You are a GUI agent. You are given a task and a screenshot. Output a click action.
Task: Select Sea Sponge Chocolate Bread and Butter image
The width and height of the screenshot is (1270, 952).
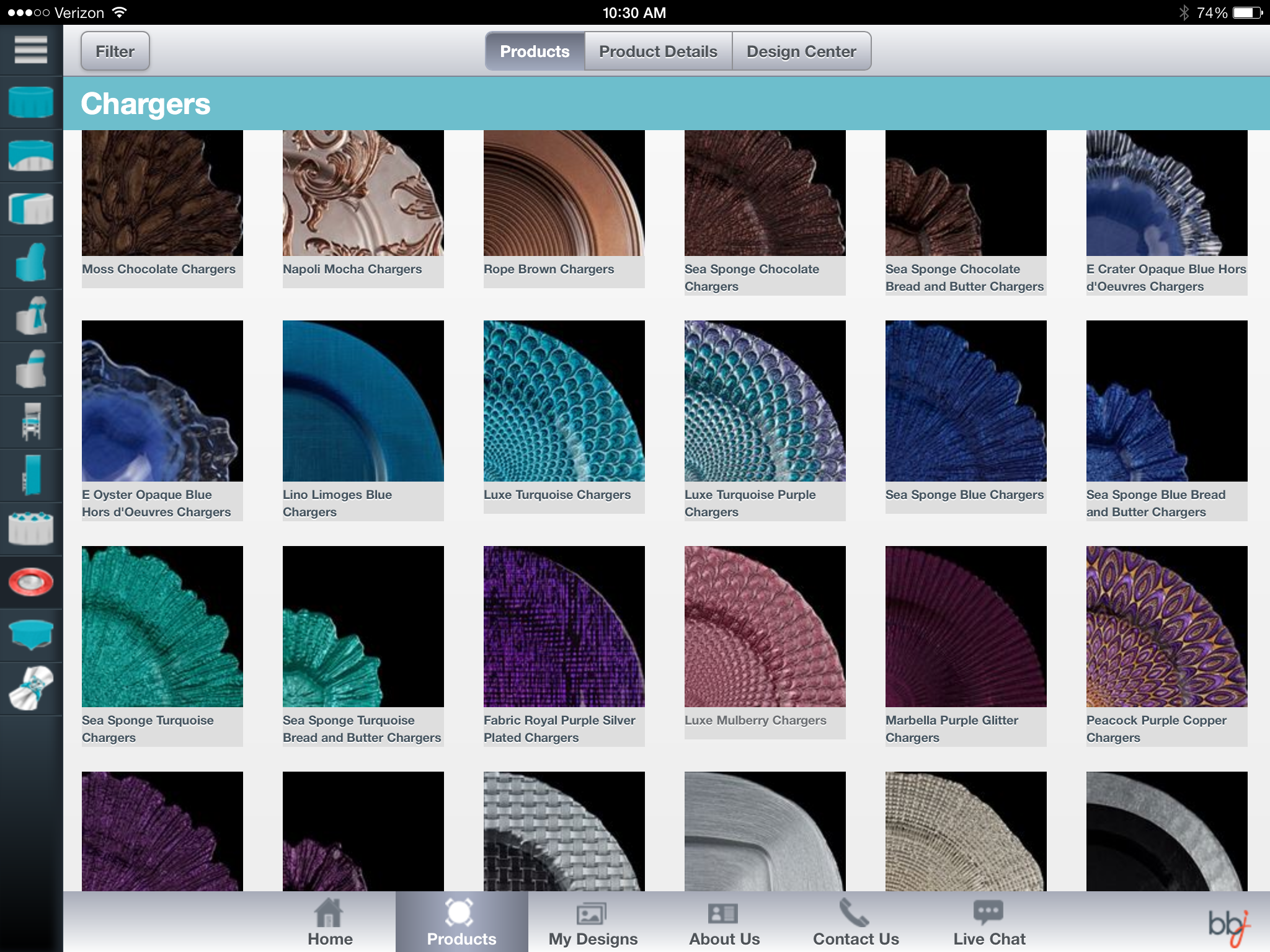966,193
